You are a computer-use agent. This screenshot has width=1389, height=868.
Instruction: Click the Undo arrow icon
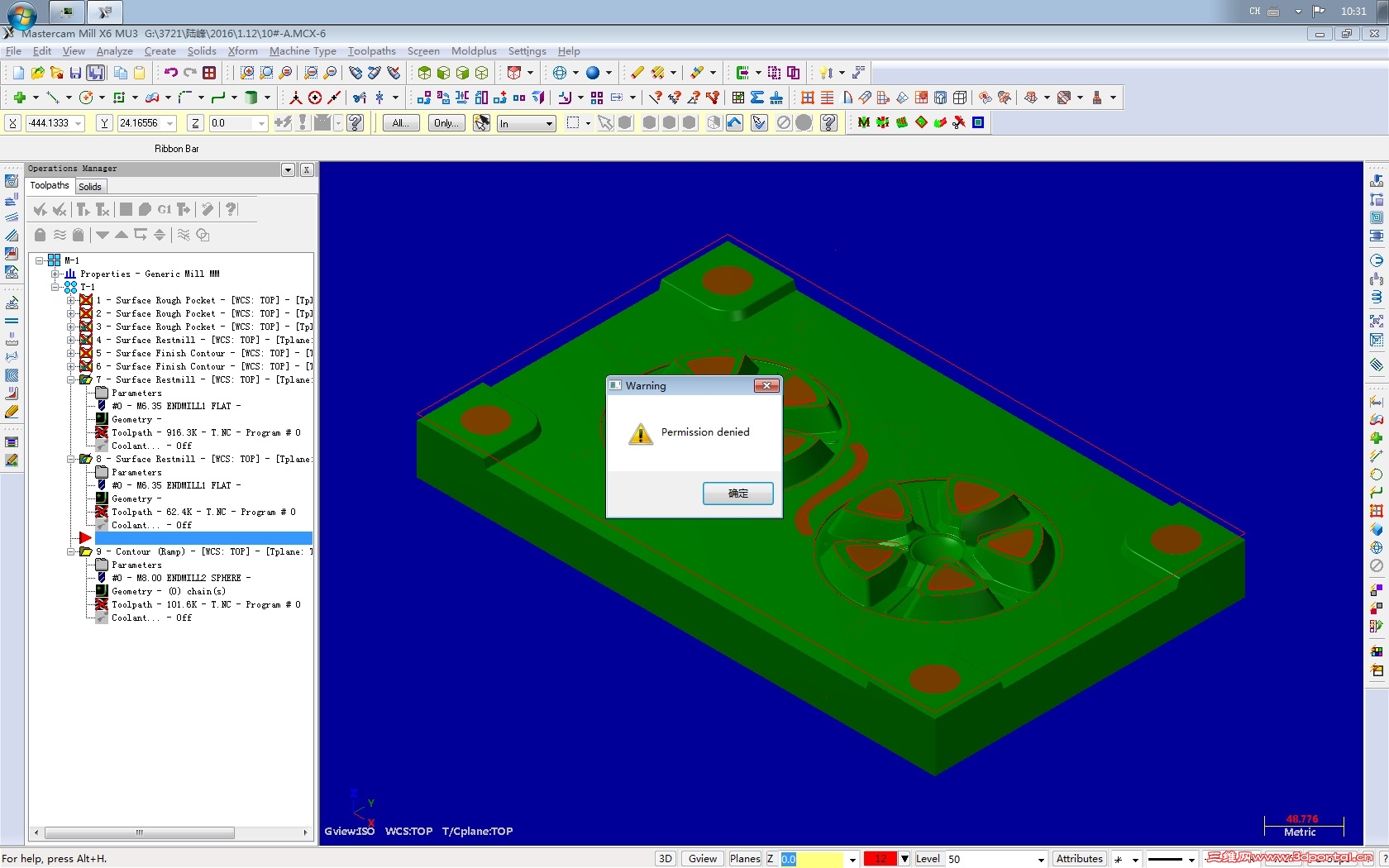170,73
